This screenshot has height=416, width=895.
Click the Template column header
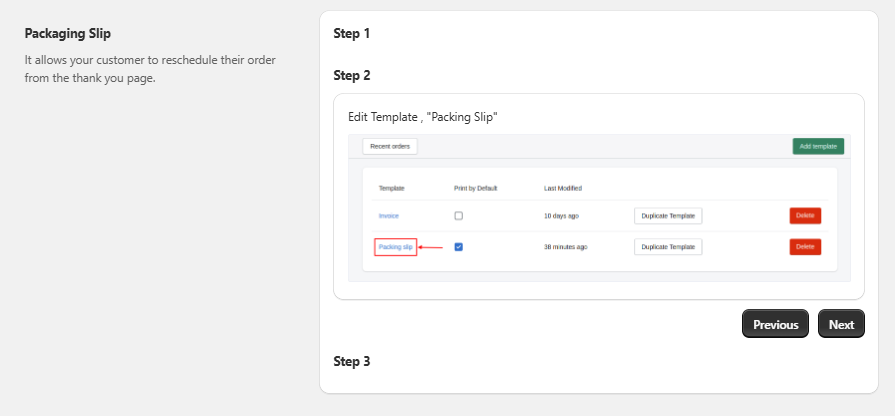coord(391,188)
